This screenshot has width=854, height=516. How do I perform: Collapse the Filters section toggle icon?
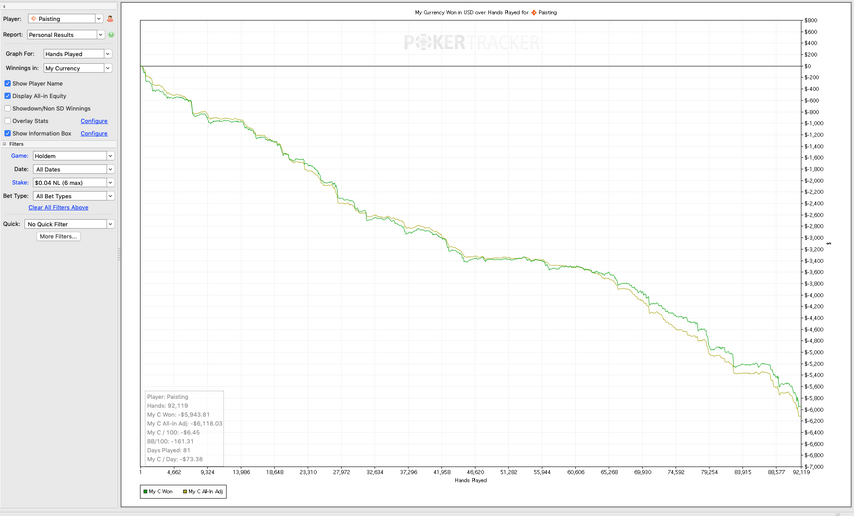(5, 144)
